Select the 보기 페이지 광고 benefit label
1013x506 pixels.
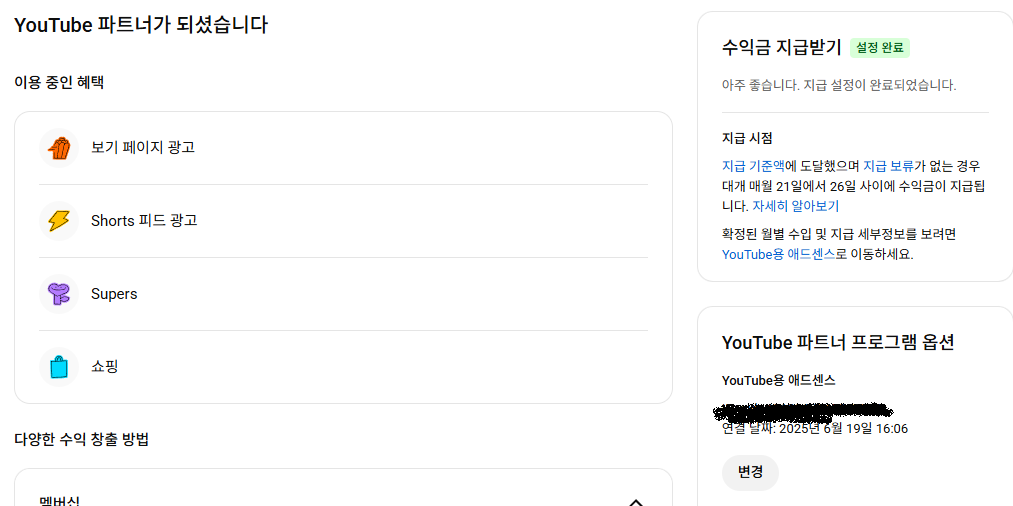pos(143,148)
